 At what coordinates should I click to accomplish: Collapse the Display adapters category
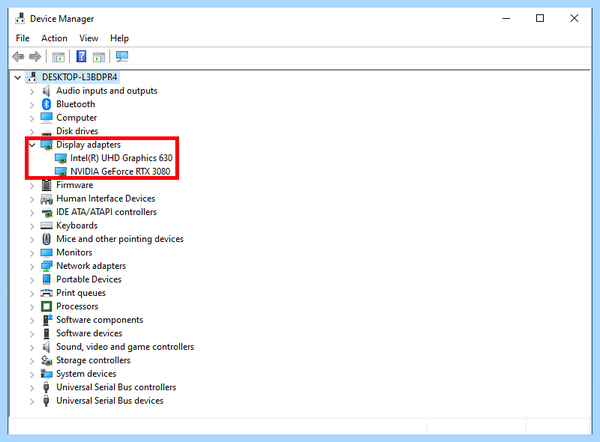32,145
